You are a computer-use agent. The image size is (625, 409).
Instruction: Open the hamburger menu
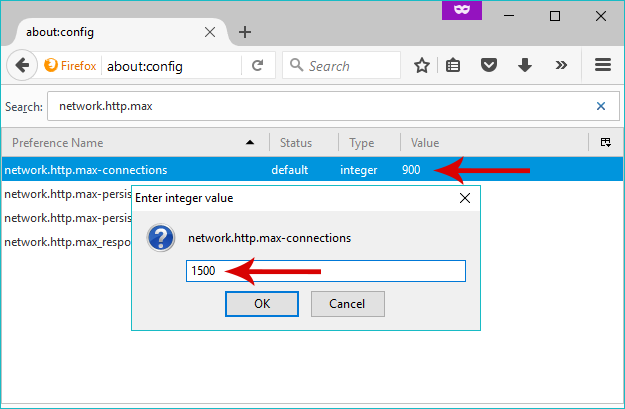[603, 65]
